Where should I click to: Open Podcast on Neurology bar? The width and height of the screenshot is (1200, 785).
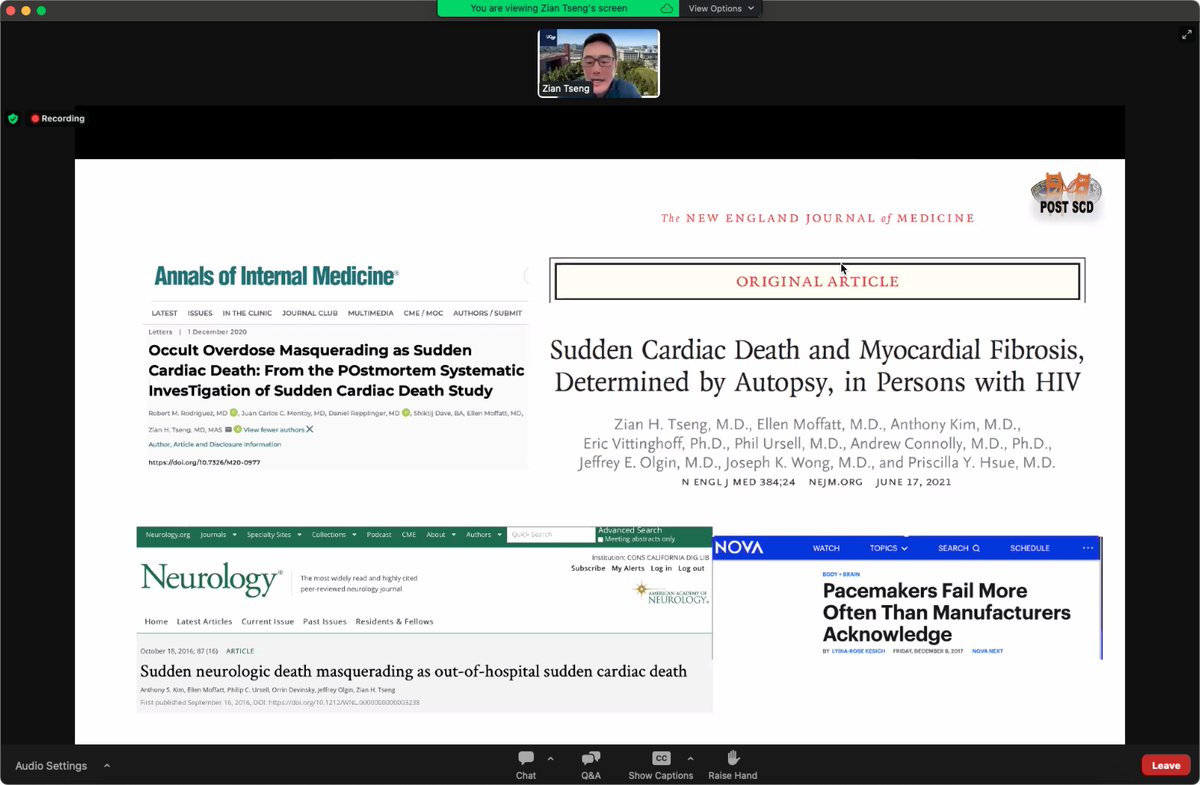click(x=379, y=535)
